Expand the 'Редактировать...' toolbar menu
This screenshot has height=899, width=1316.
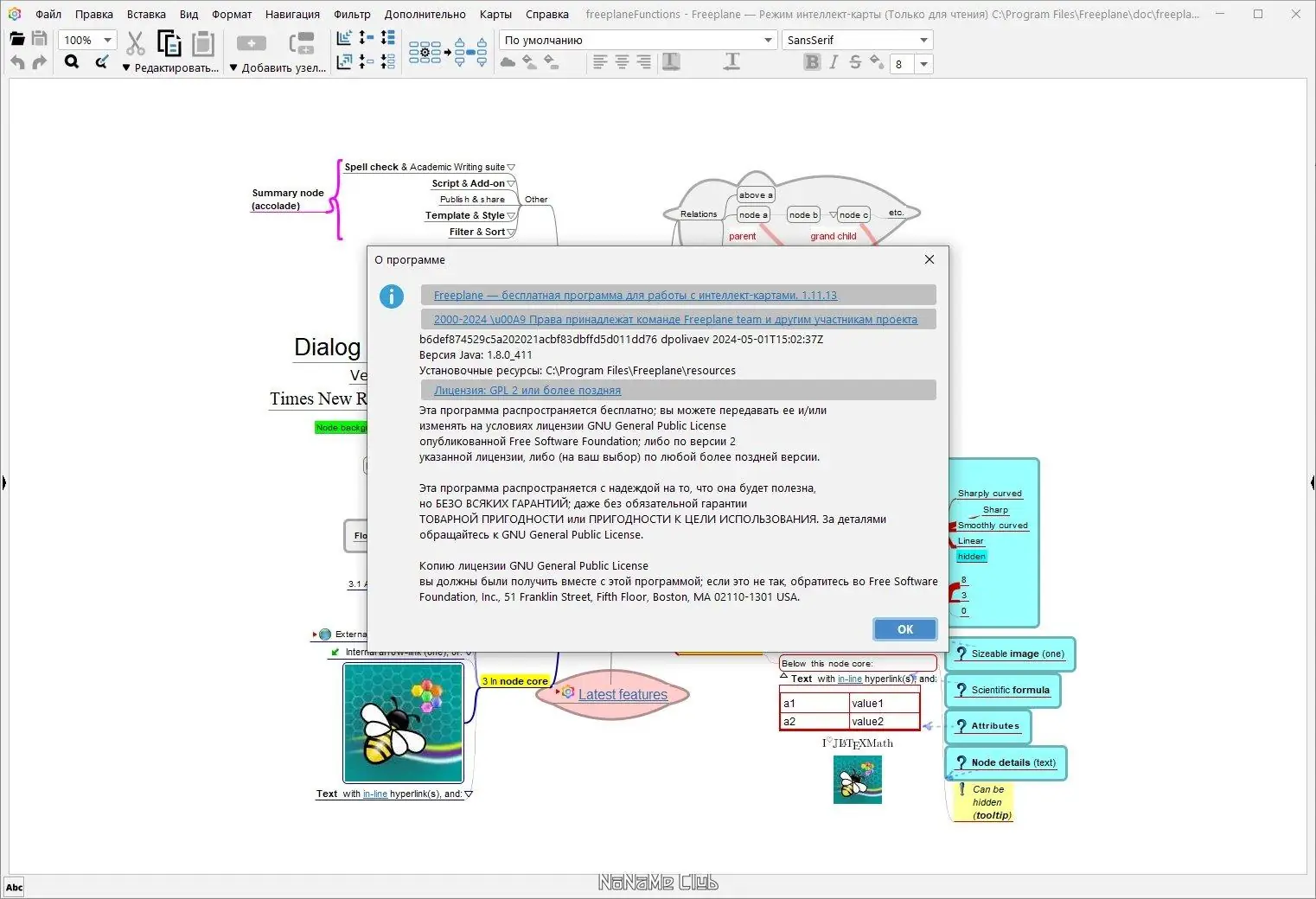170,67
